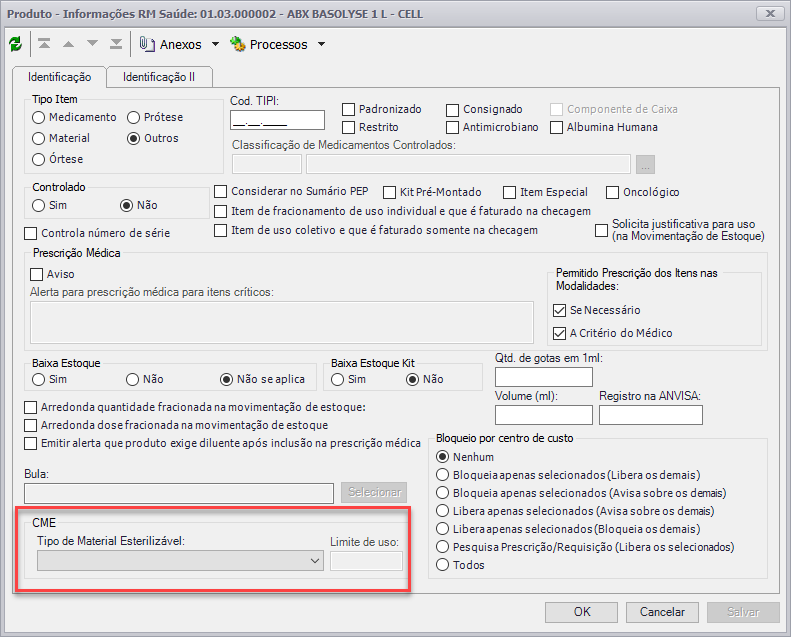
Task: Go to last record arrow
Action: [116, 44]
